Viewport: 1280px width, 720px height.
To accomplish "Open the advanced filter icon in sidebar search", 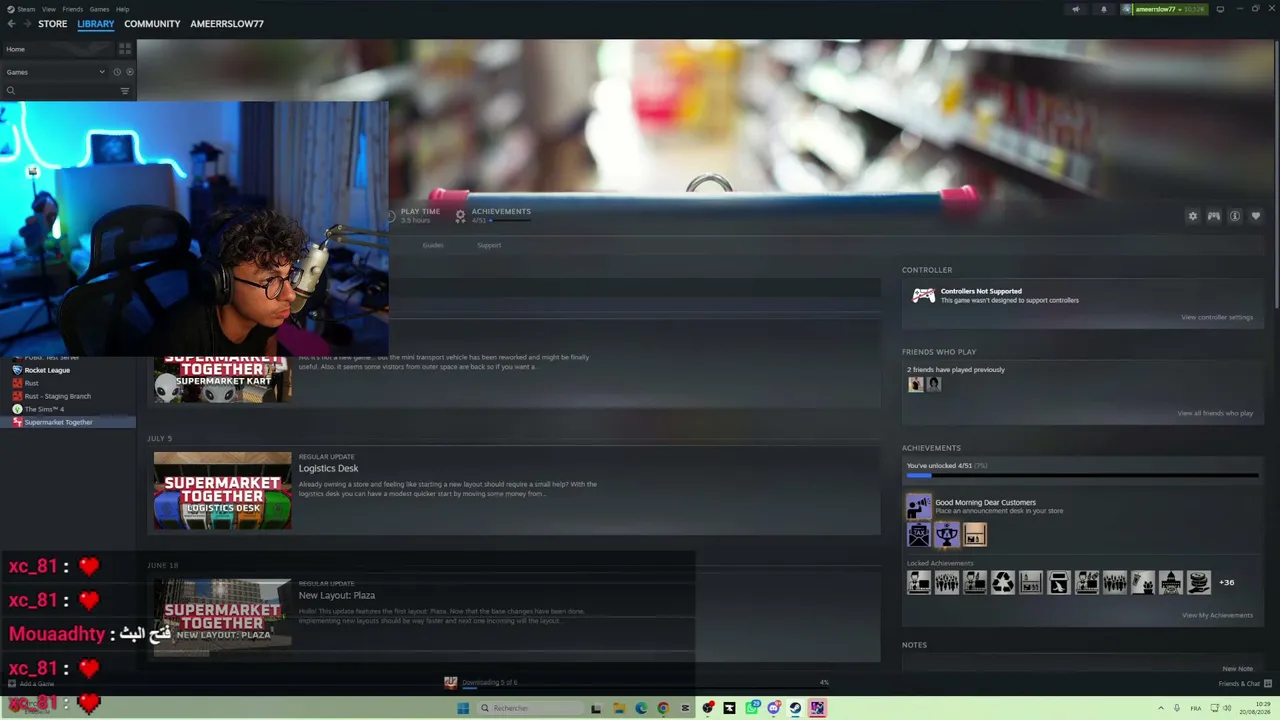I will pos(125,91).
